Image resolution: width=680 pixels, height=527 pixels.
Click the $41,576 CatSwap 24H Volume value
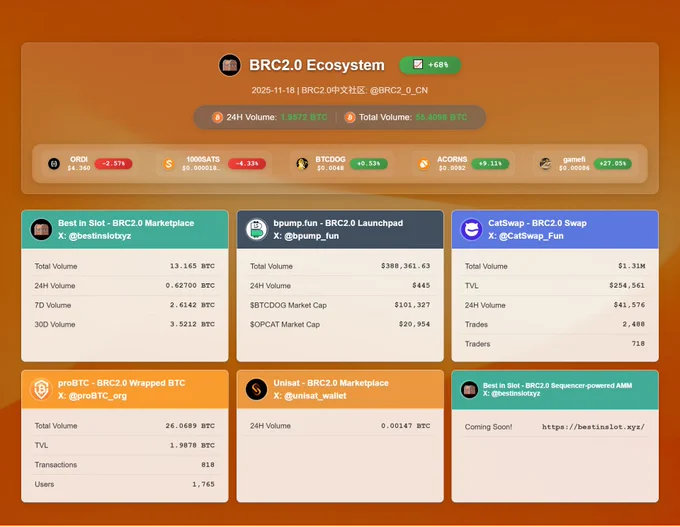(x=629, y=305)
